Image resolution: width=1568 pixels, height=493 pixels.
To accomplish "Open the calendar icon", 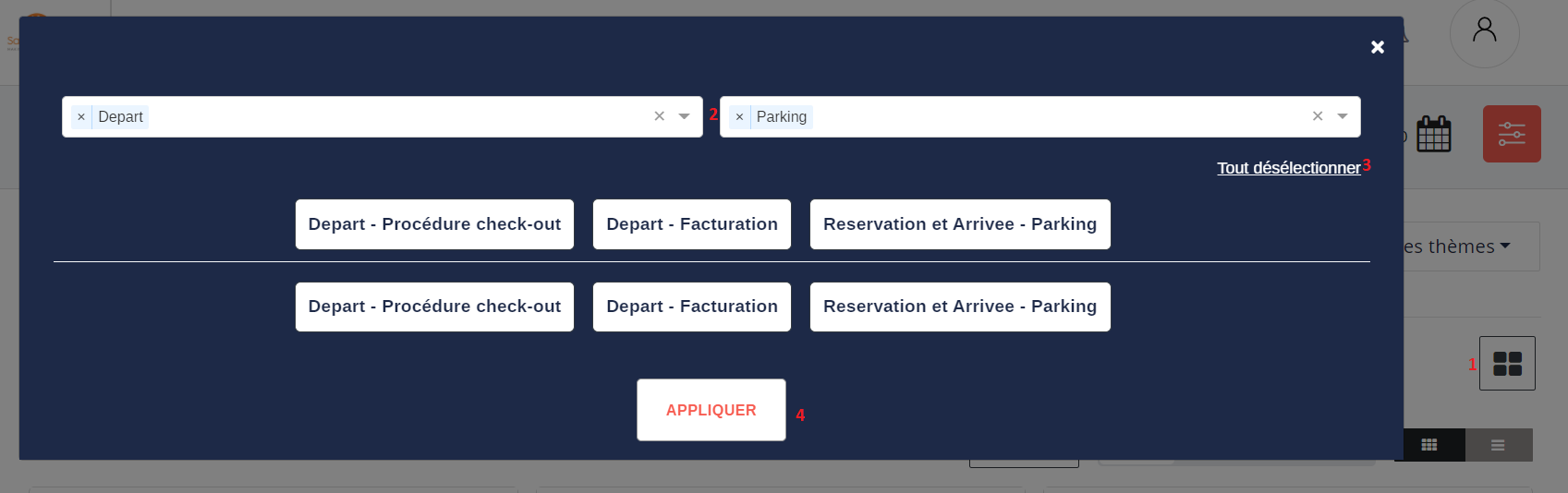I will point(1434,135).
